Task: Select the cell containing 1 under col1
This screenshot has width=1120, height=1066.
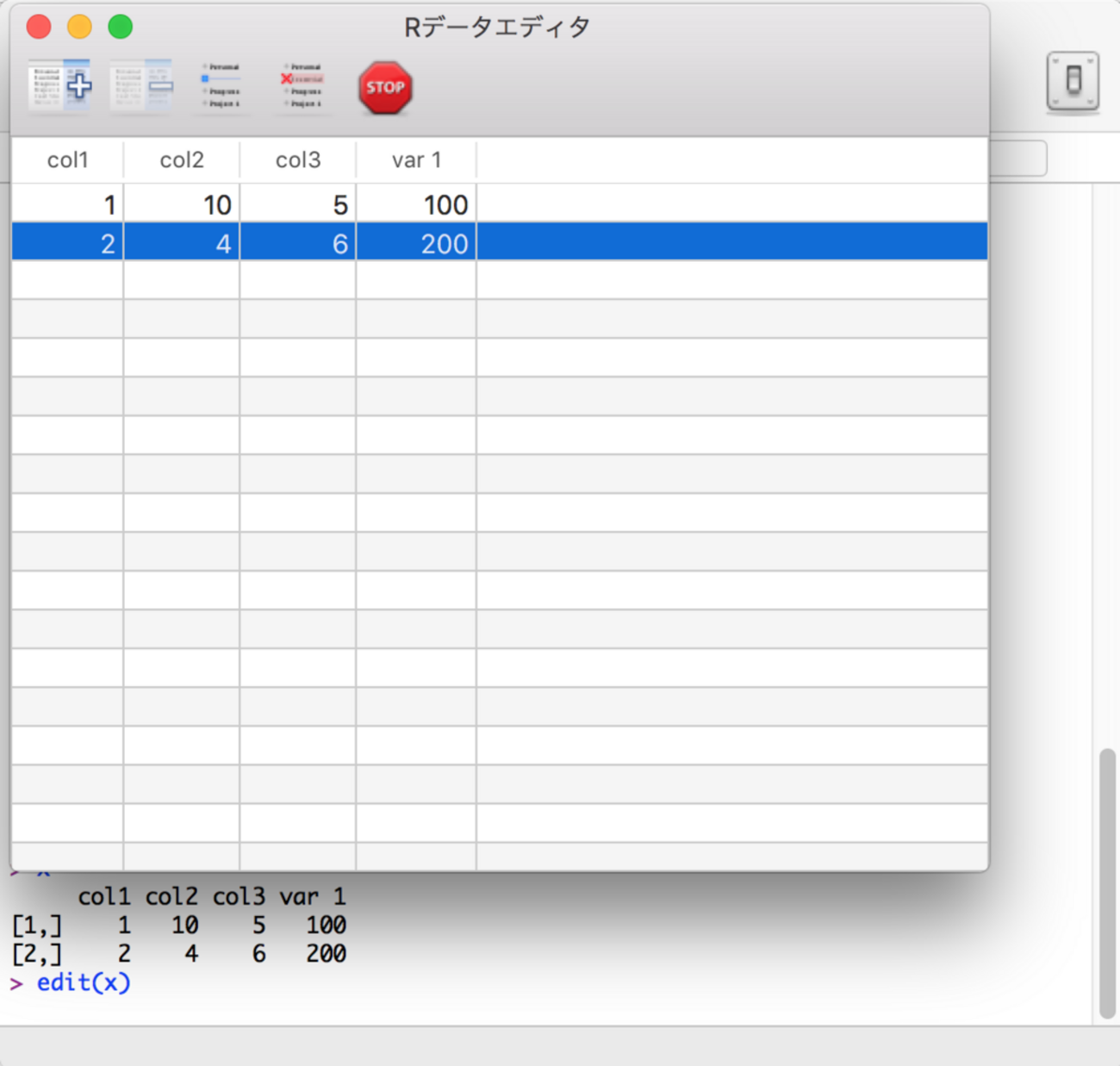Action: tap(67, 204)
